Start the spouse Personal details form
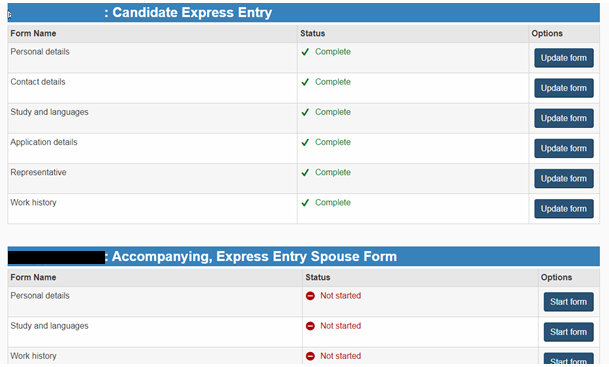Viewport: 609px width, 367px height. [x=568, y=302]
